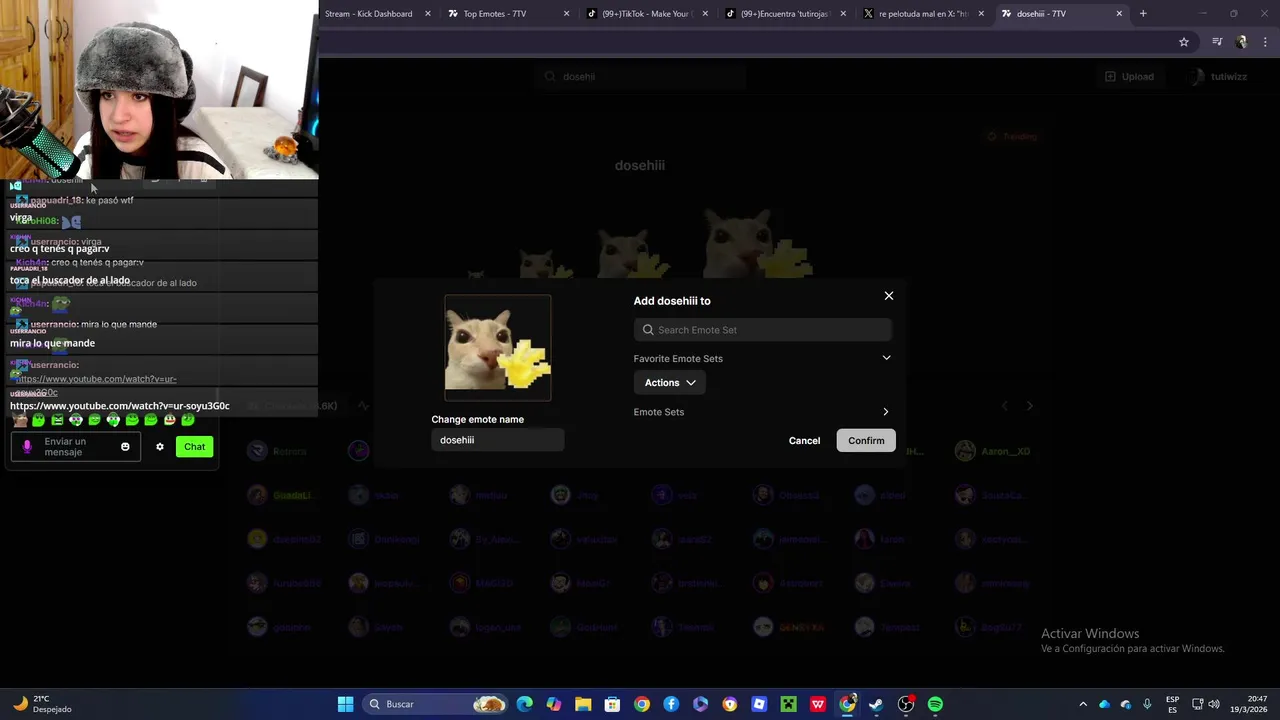This screenshot has width=1280, height=720.
Task: Open Windows Start menu
Action: tap(345, 704)
